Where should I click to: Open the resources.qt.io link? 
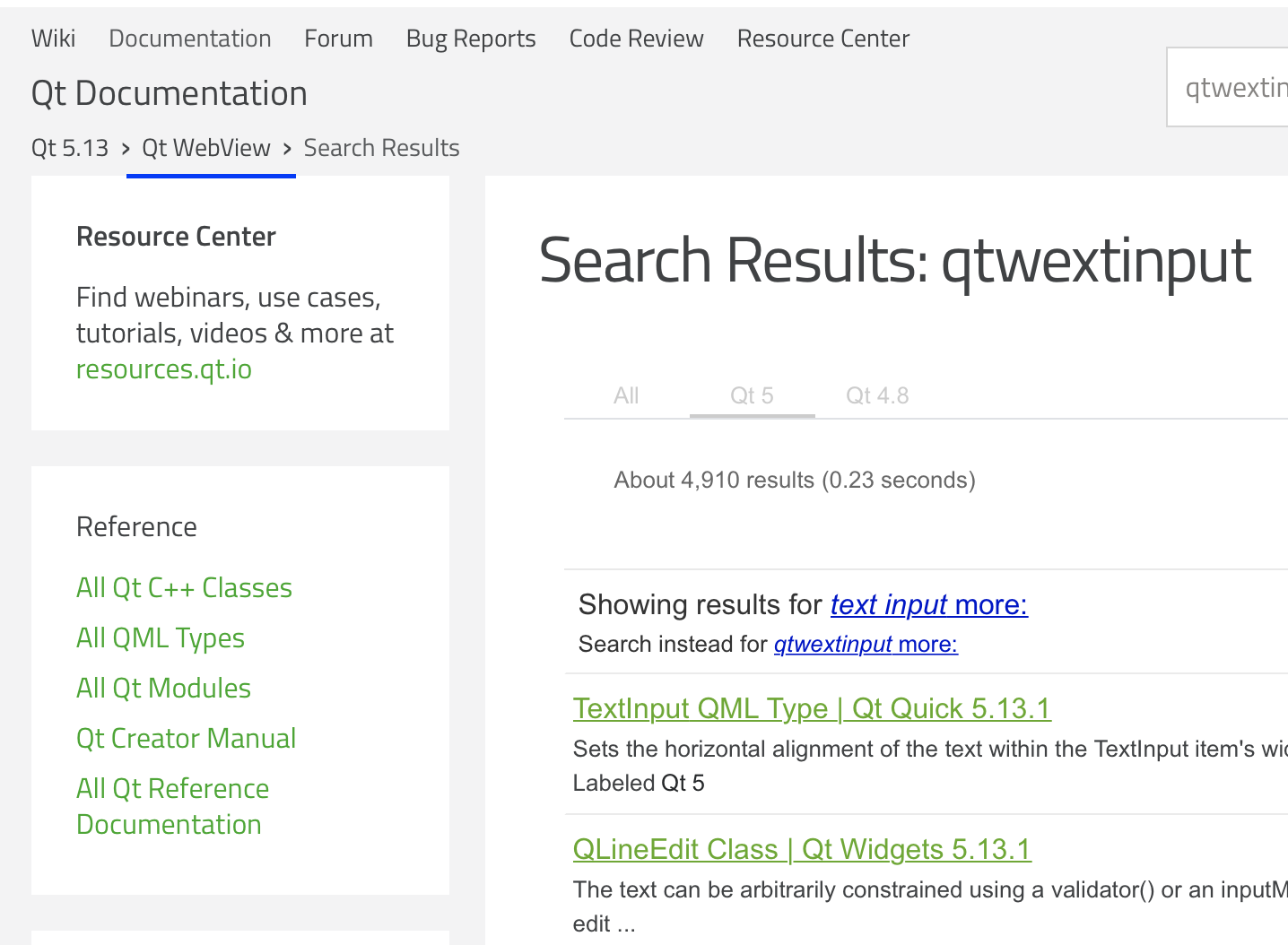(164, 369)
